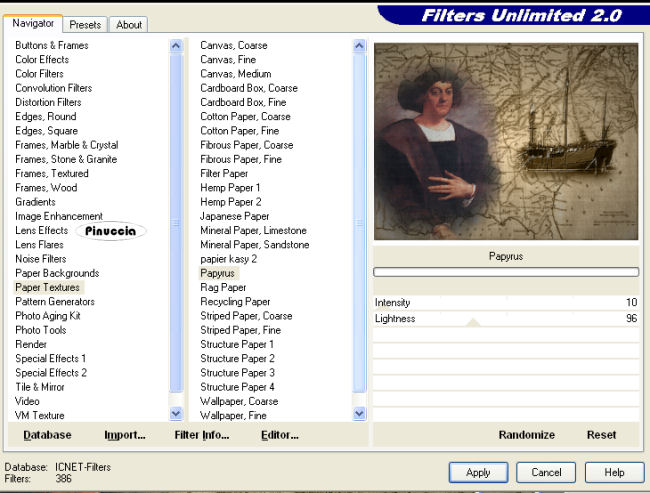The image size is (650, 493).
Task: Open the Editor... button
Action: (279, 435)
